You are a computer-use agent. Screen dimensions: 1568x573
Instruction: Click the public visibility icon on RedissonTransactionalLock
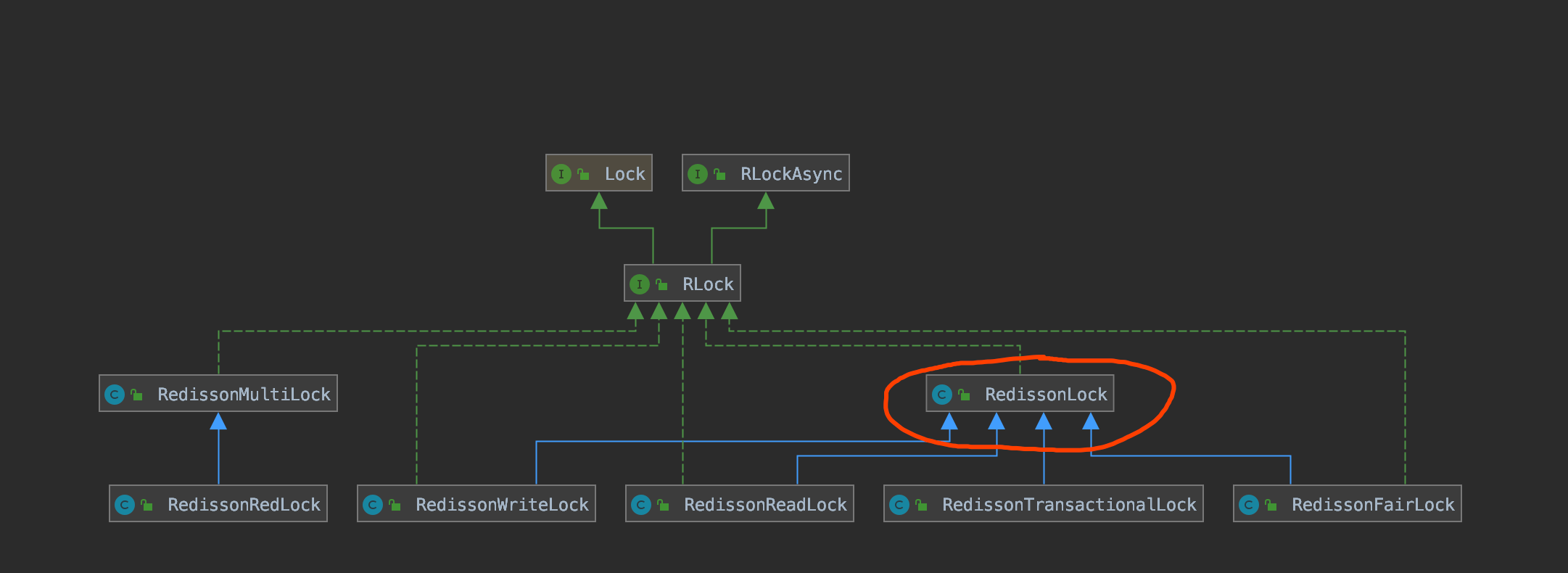pyautogui.click(x=921, y=505)
